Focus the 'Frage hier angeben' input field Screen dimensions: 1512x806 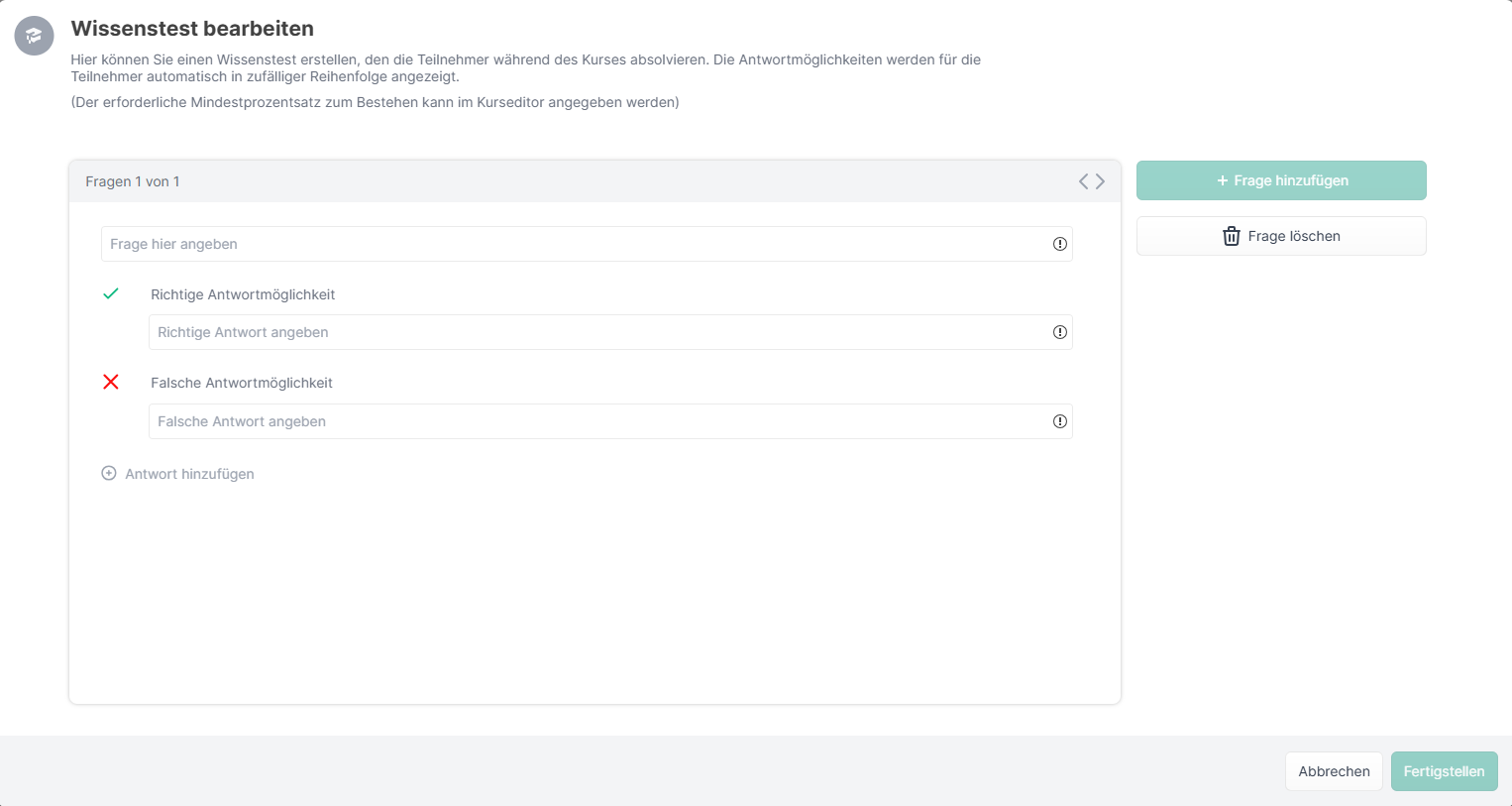[575, 244]
